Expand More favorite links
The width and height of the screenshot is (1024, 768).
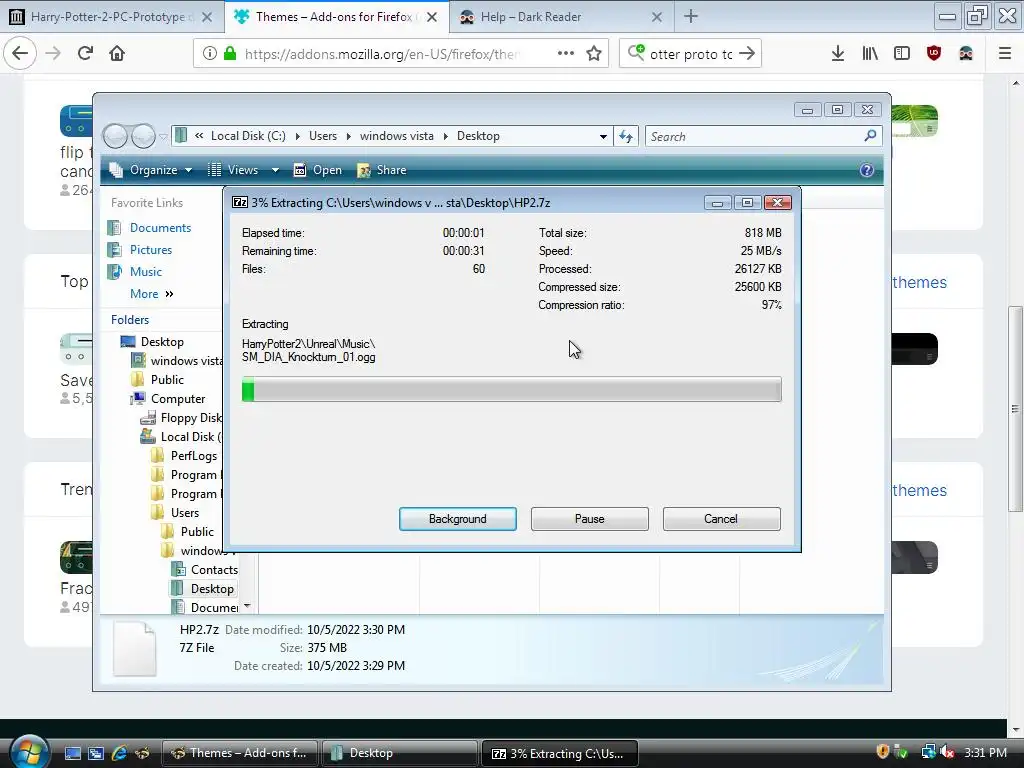[x=152, y=294]
